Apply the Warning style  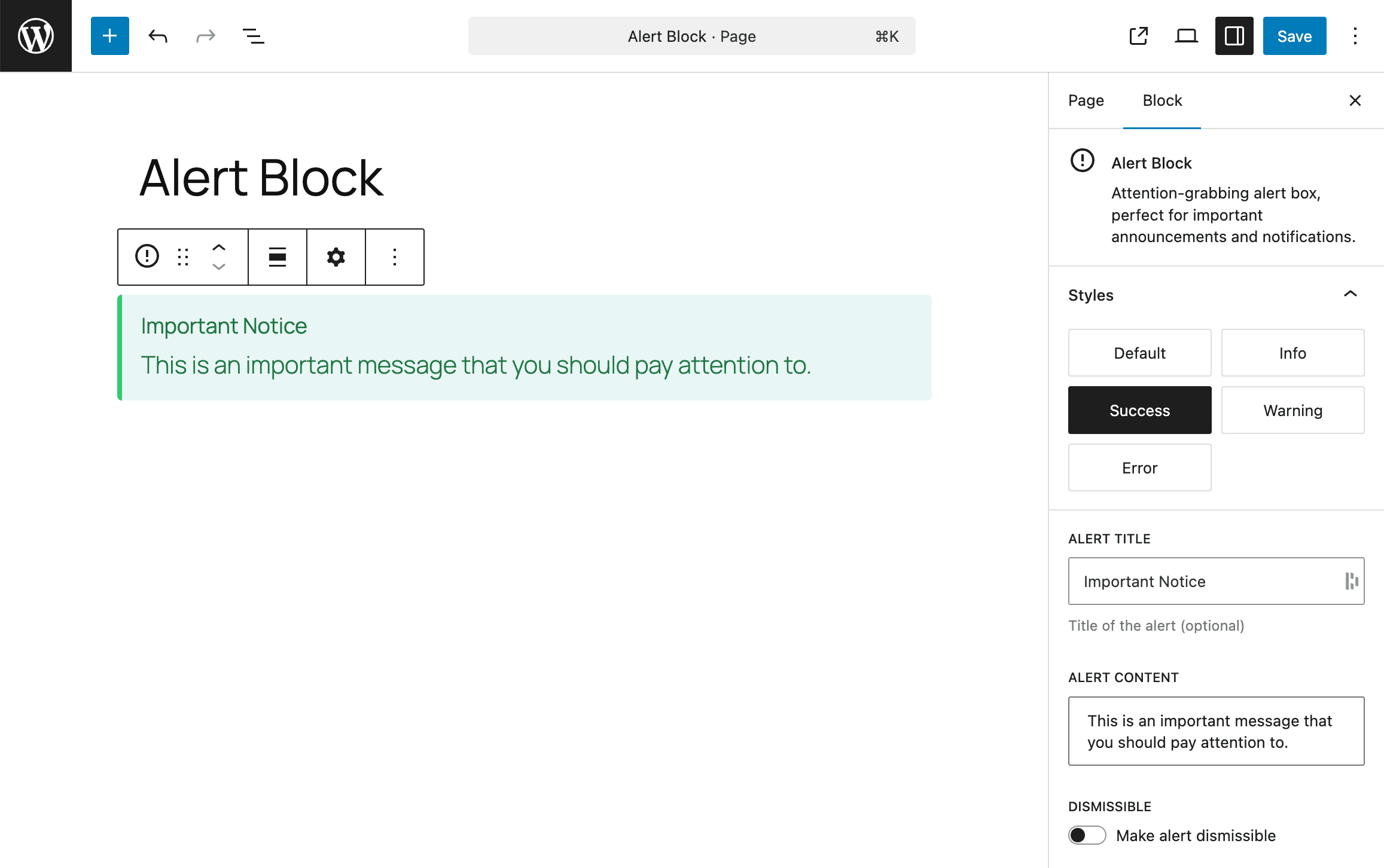[x=1292, y=410]
